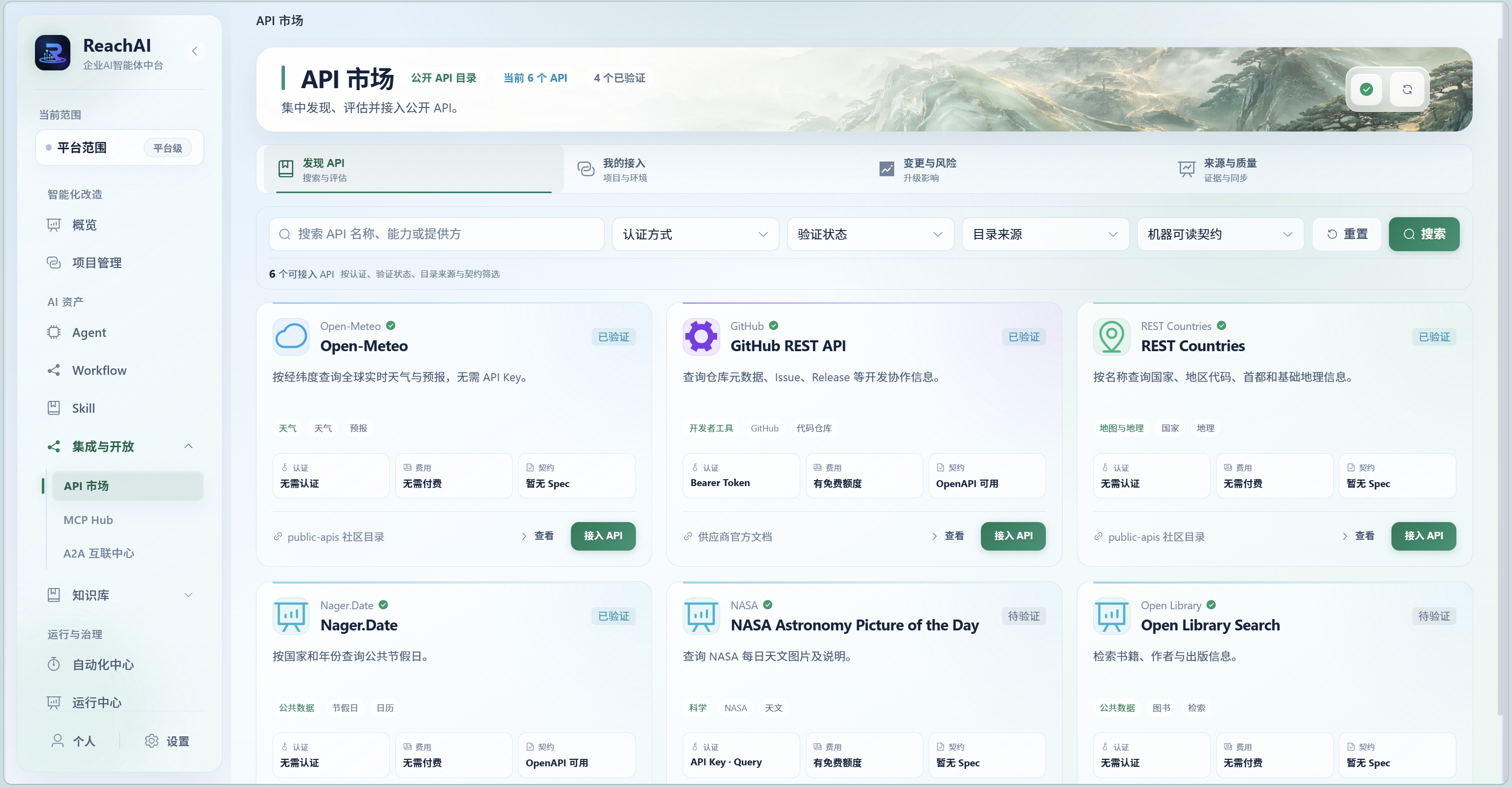Open the 目录来源 dropdown
The width and height of the screenshot is (1512, 788).
[x=1045, y=234]
